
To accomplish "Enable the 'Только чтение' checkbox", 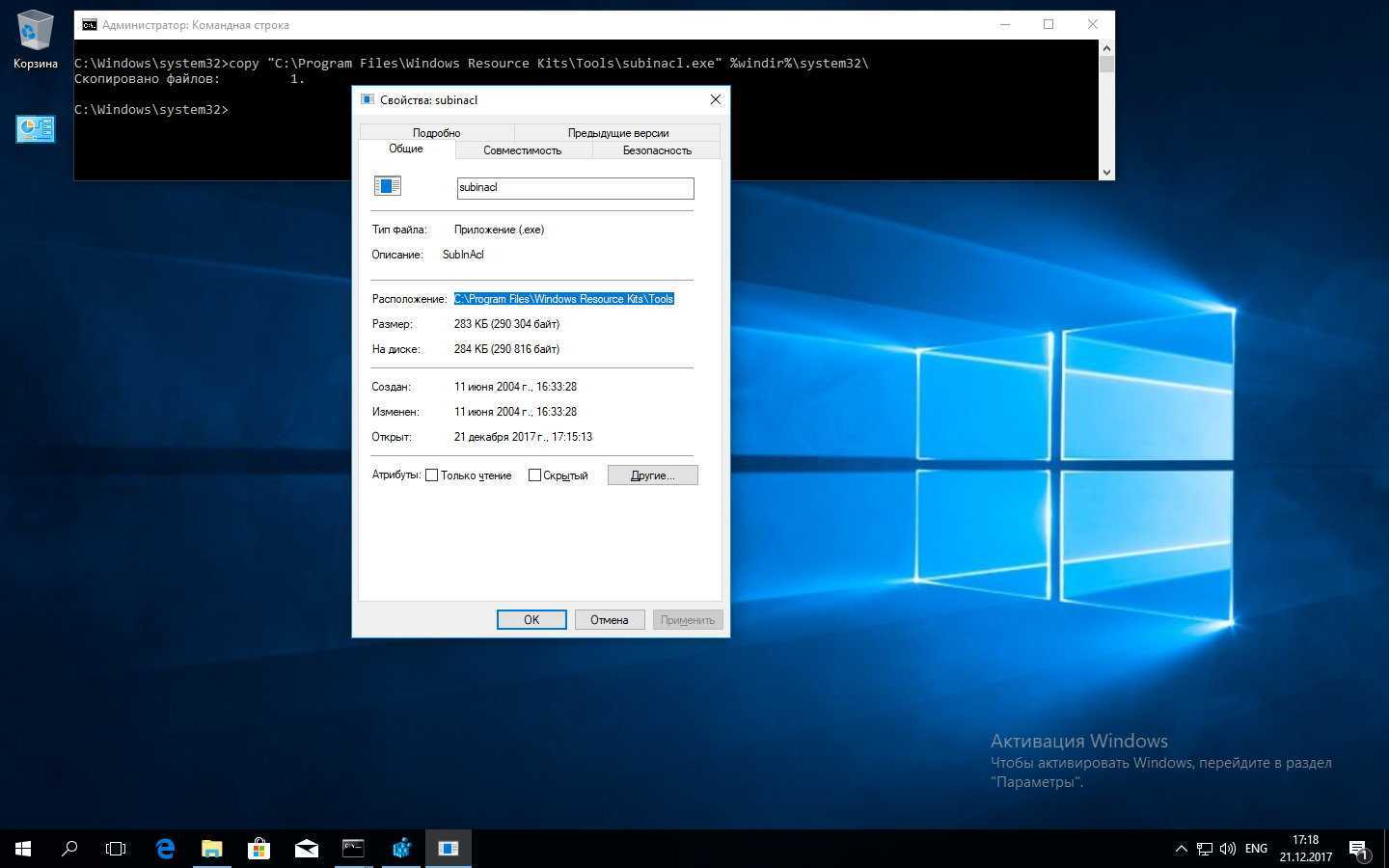I will [432, 475].
